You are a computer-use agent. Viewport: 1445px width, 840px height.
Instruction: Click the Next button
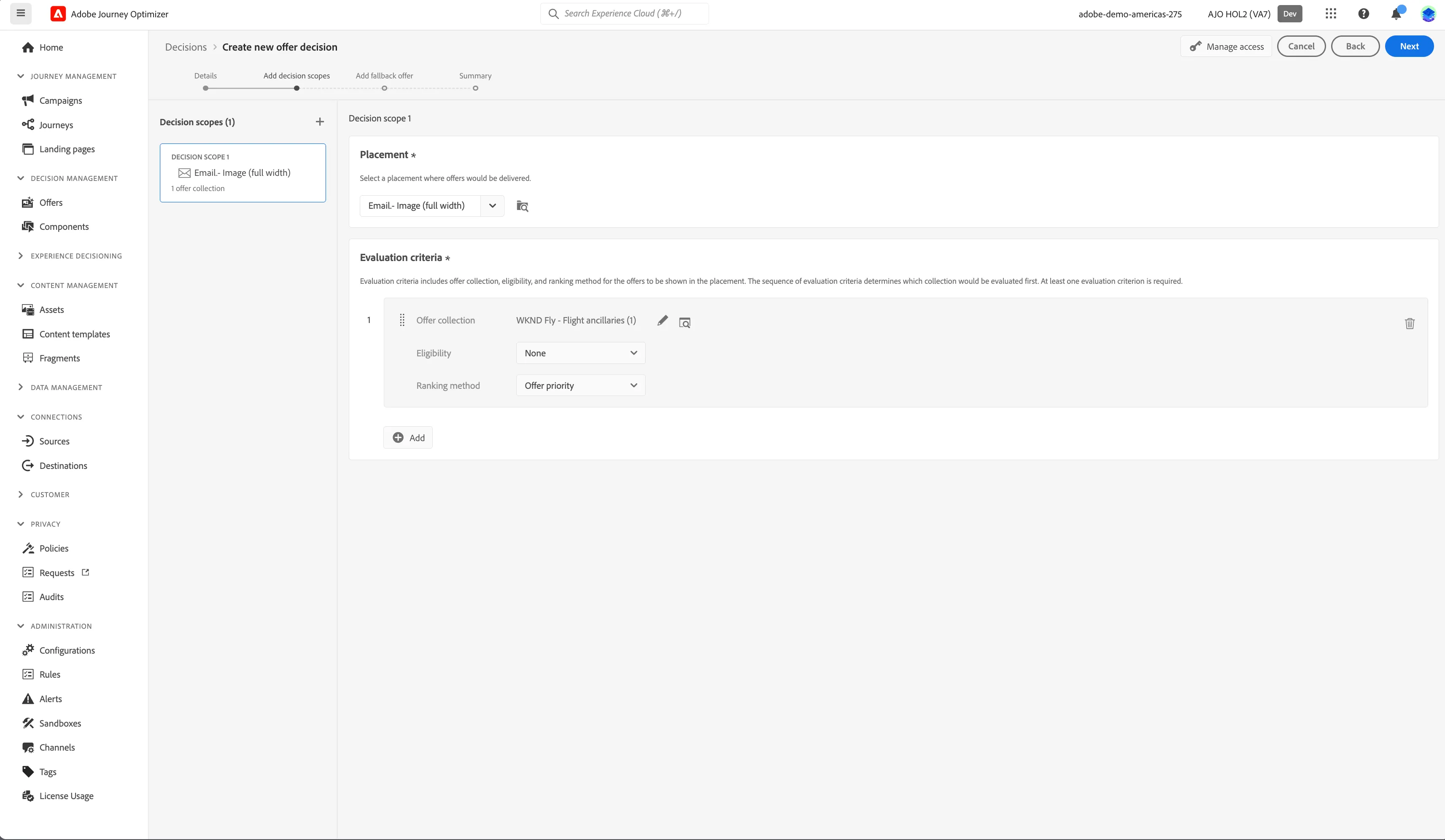tap(1409, 46)
